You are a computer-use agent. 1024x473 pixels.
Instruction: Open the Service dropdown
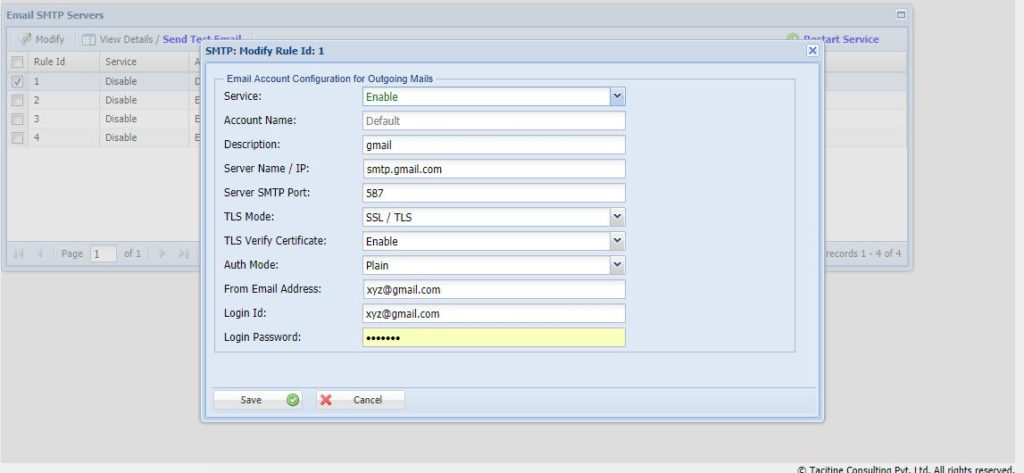point(617,96)
